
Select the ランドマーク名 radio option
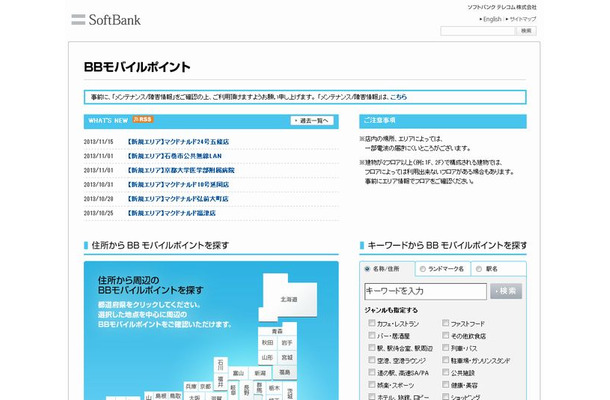[422, 269]
